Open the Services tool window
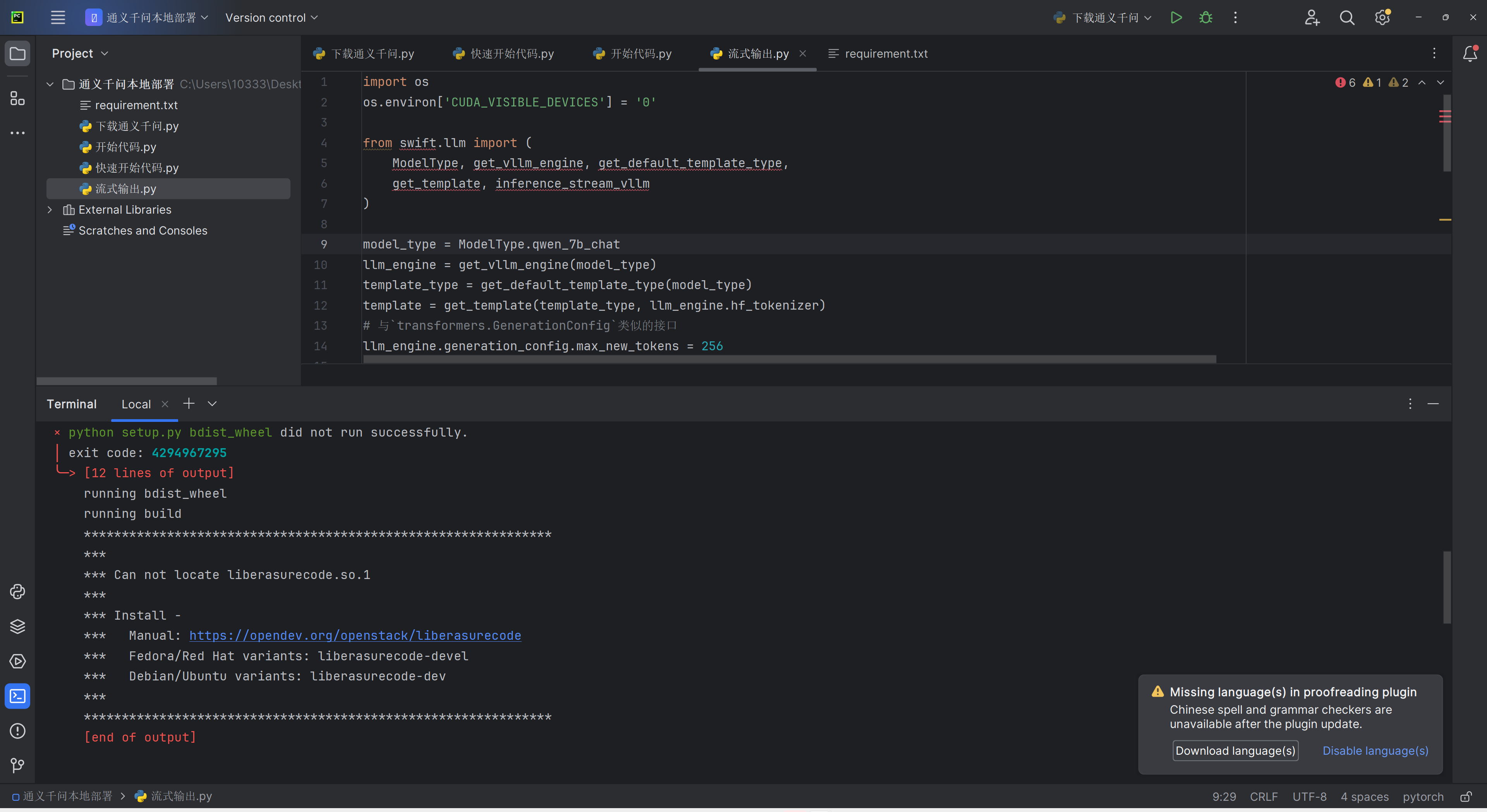 pos(17,661)
